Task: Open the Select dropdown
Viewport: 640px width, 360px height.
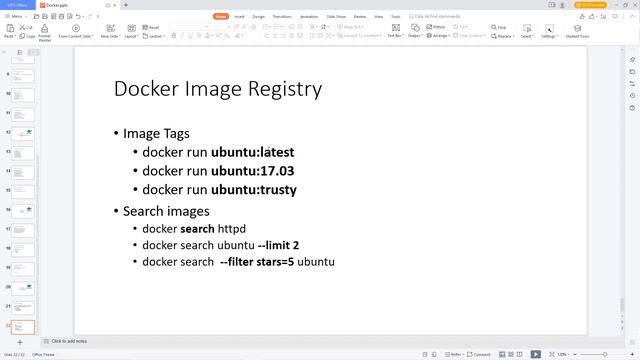Action: 527,31
